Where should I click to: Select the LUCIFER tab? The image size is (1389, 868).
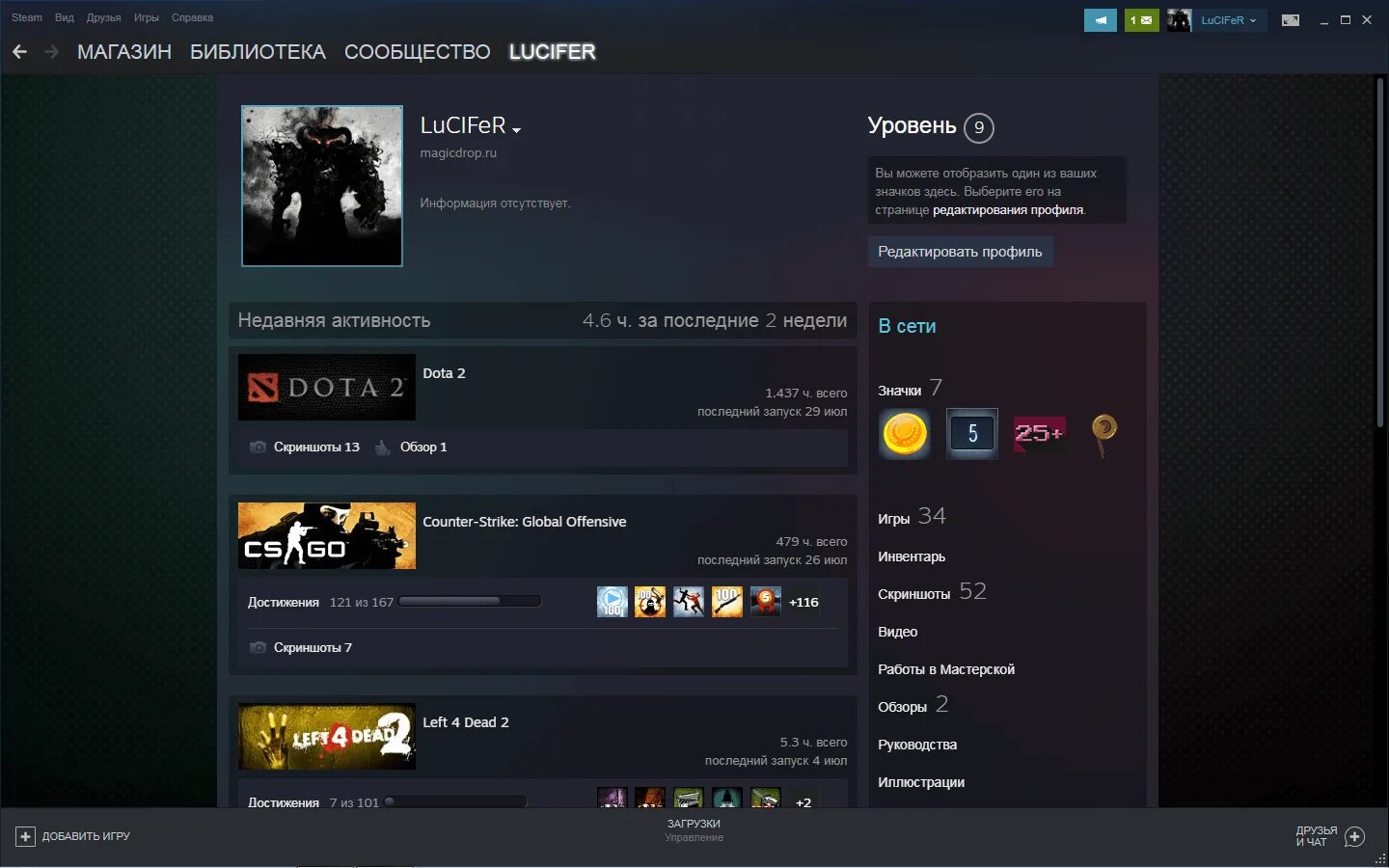[x=553, y=52]
